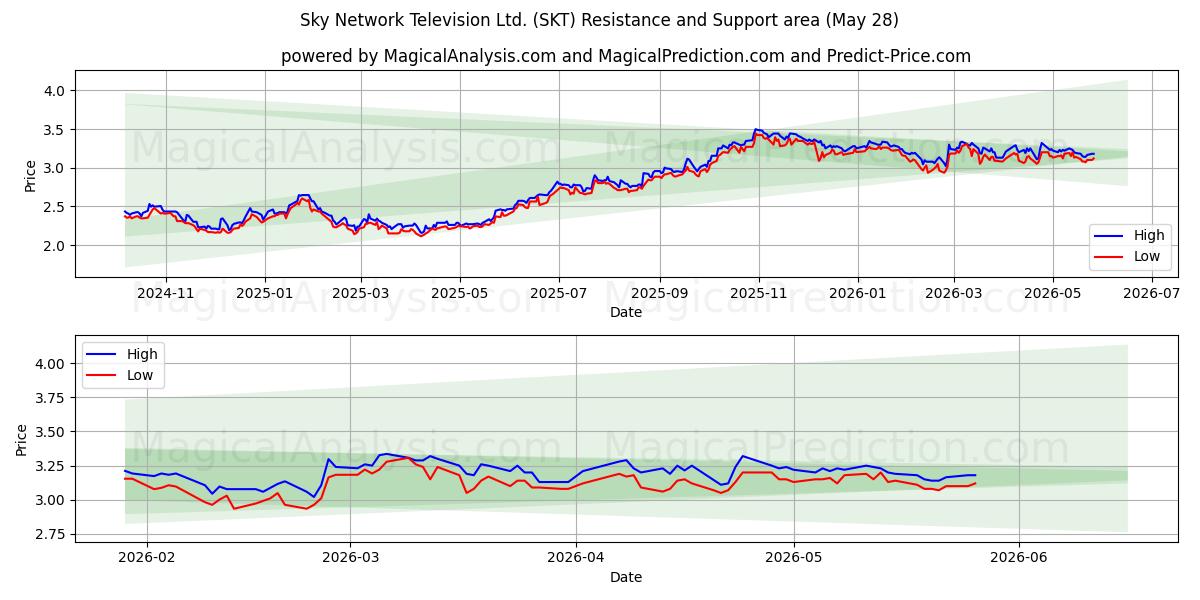Screen dimensions: 1200x600
Task: Click the '2026-03' tick label on top chart
Action: (954, 293)
